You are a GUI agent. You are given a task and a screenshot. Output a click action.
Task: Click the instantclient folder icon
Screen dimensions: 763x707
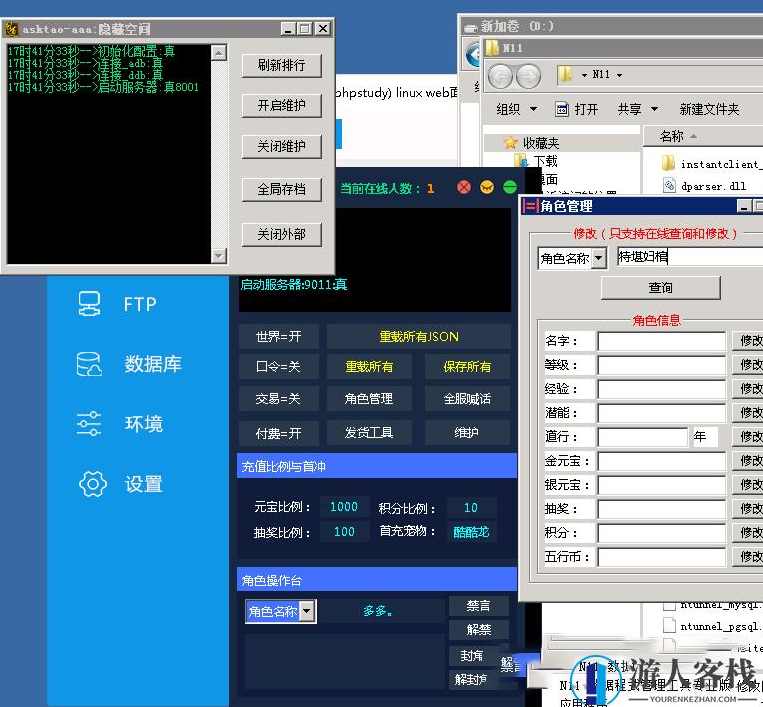click(x=669, y=163)
